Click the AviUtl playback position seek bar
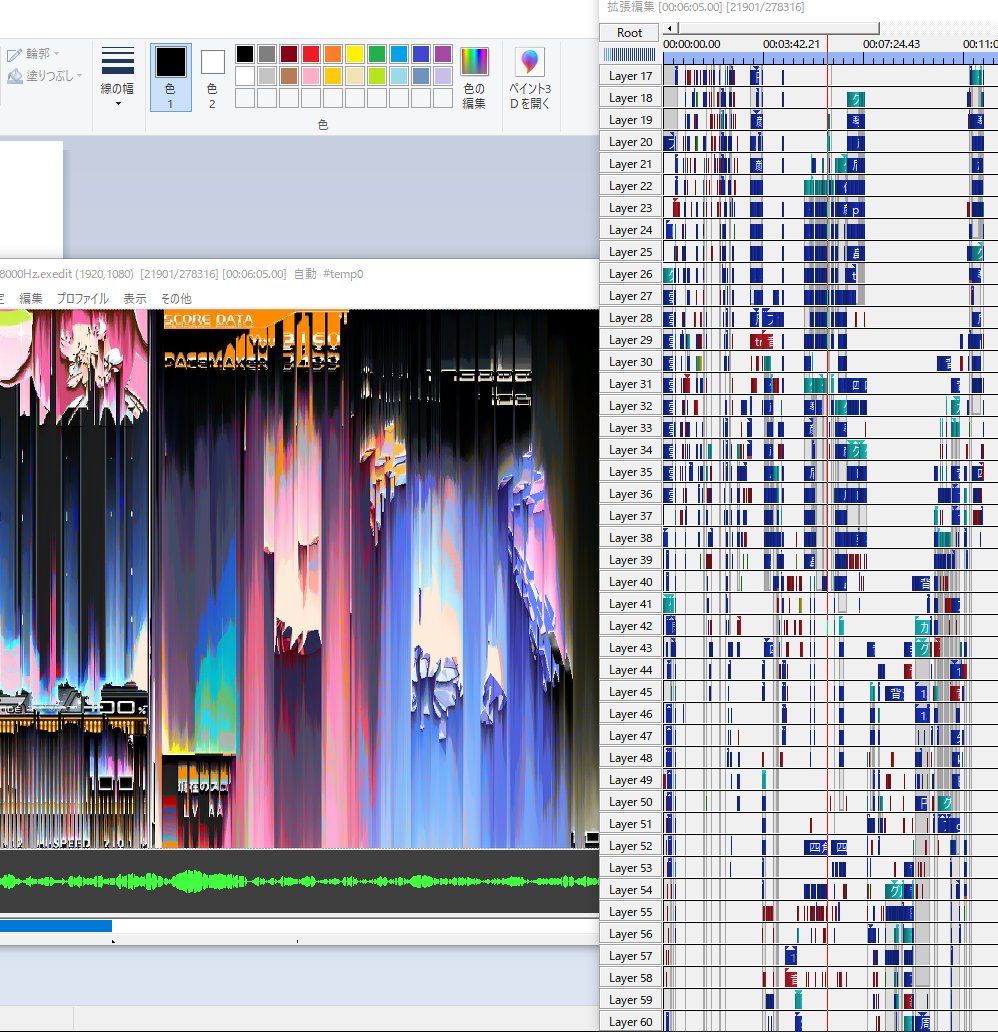 (x=299, y=926)
